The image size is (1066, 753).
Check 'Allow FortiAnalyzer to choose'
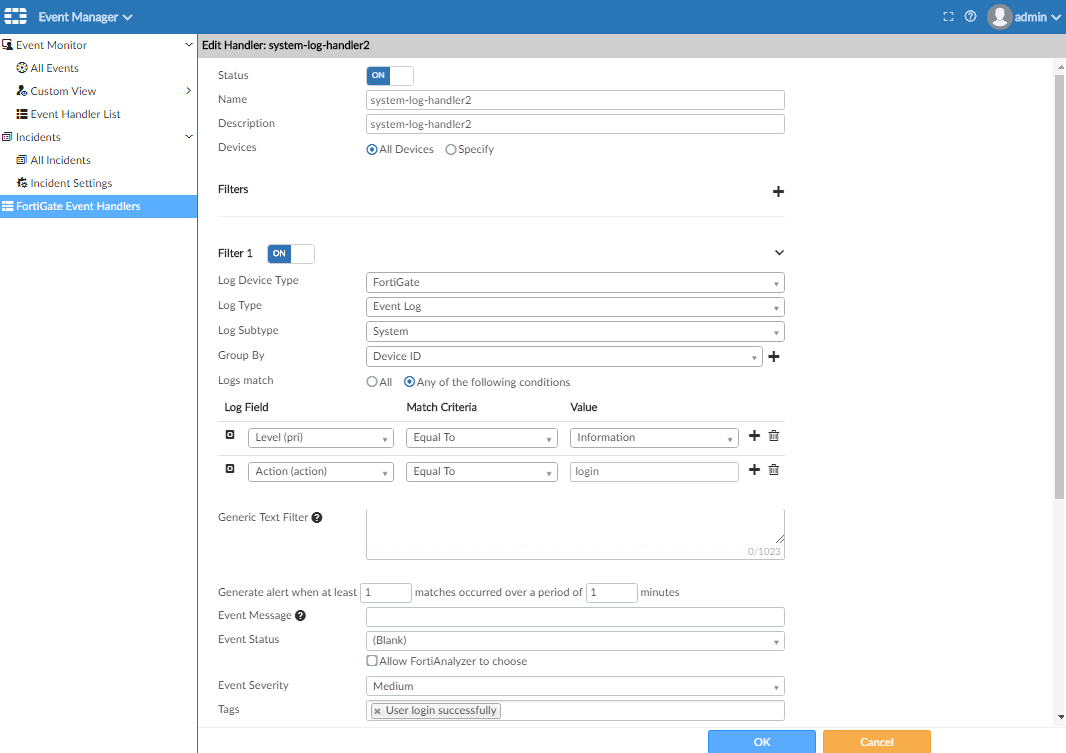372,661
